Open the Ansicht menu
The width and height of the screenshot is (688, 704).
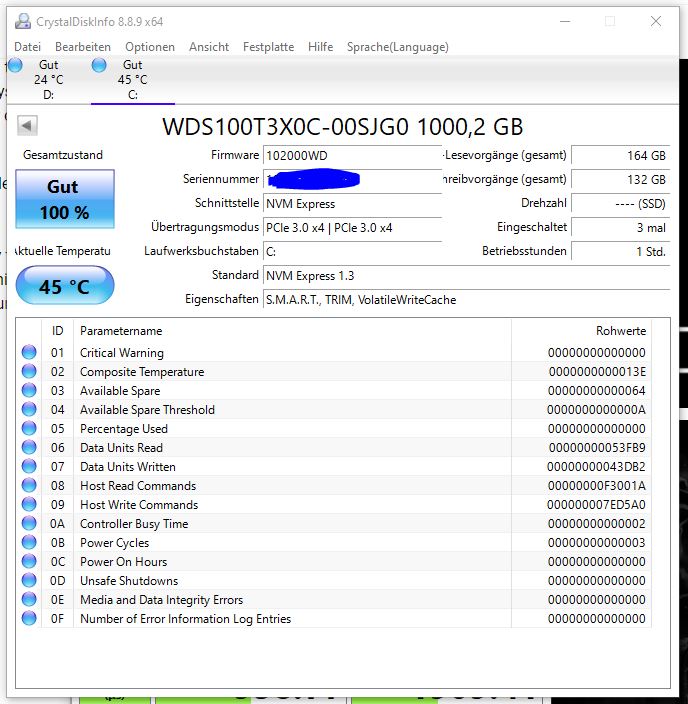[x=209, y=47]
